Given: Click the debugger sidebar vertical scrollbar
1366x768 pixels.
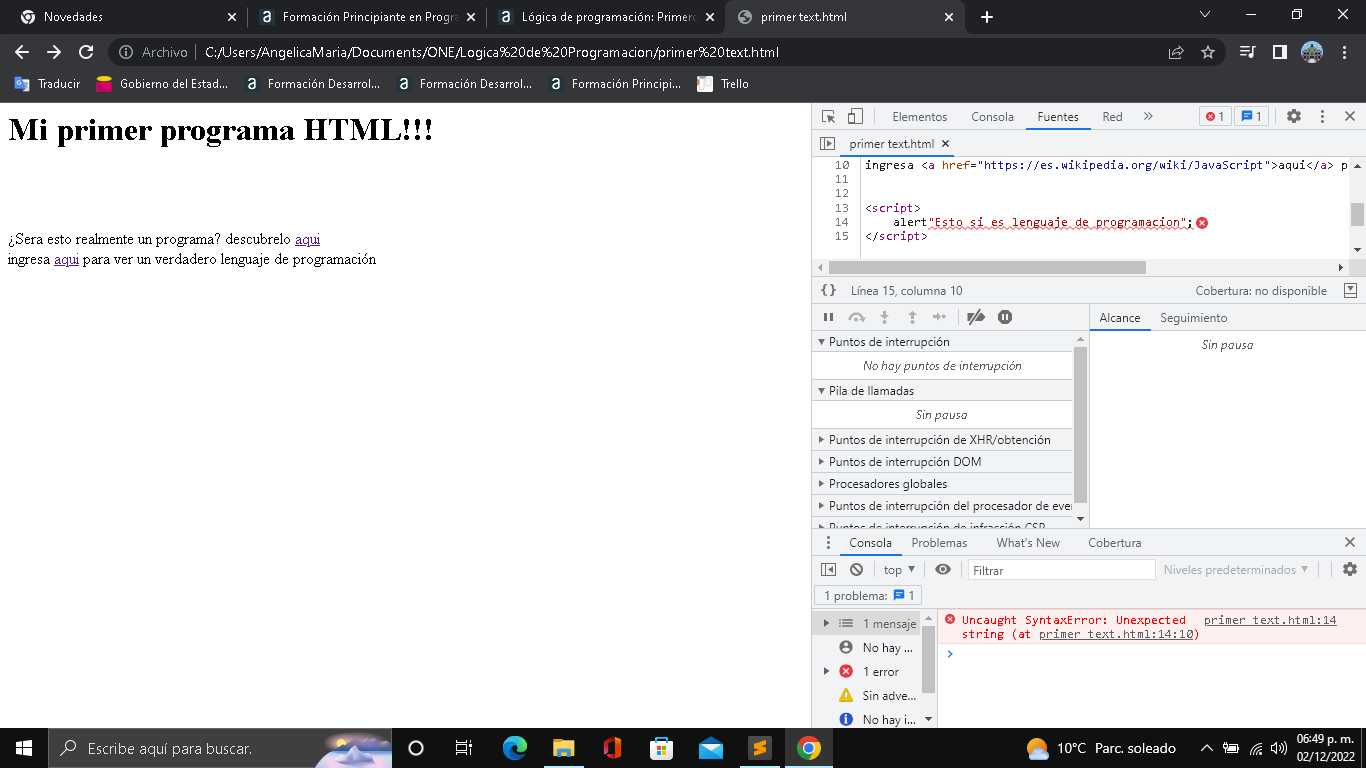Looking at the screenshot, I should click(x=1080, y=424).
